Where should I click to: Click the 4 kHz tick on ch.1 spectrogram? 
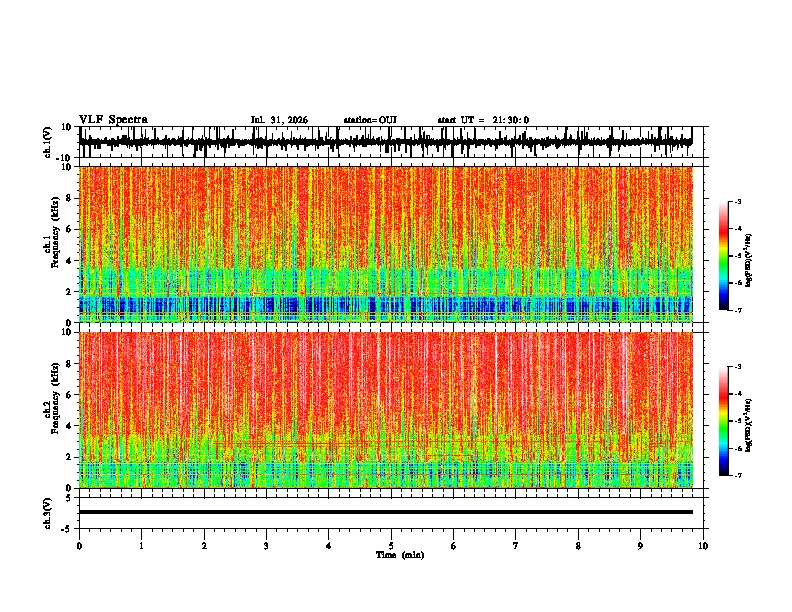pos(70,261)
